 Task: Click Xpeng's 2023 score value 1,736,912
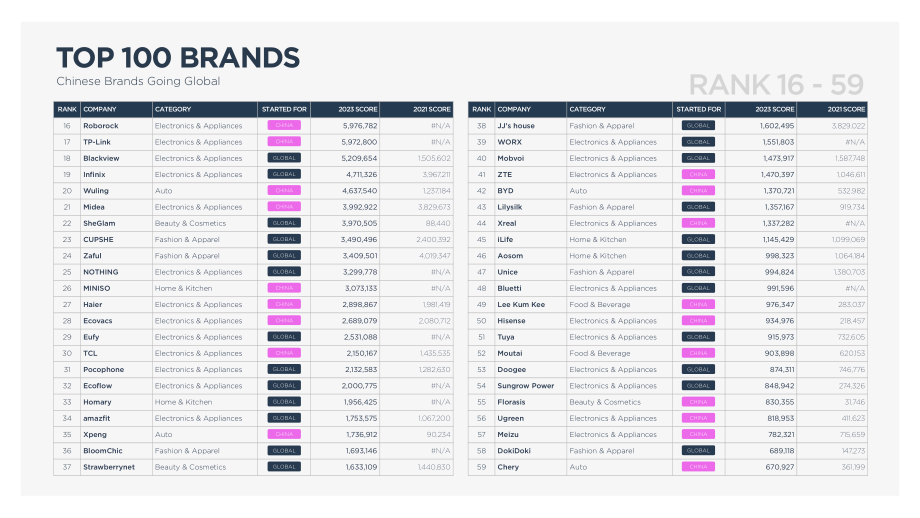(x=361, y=435)
